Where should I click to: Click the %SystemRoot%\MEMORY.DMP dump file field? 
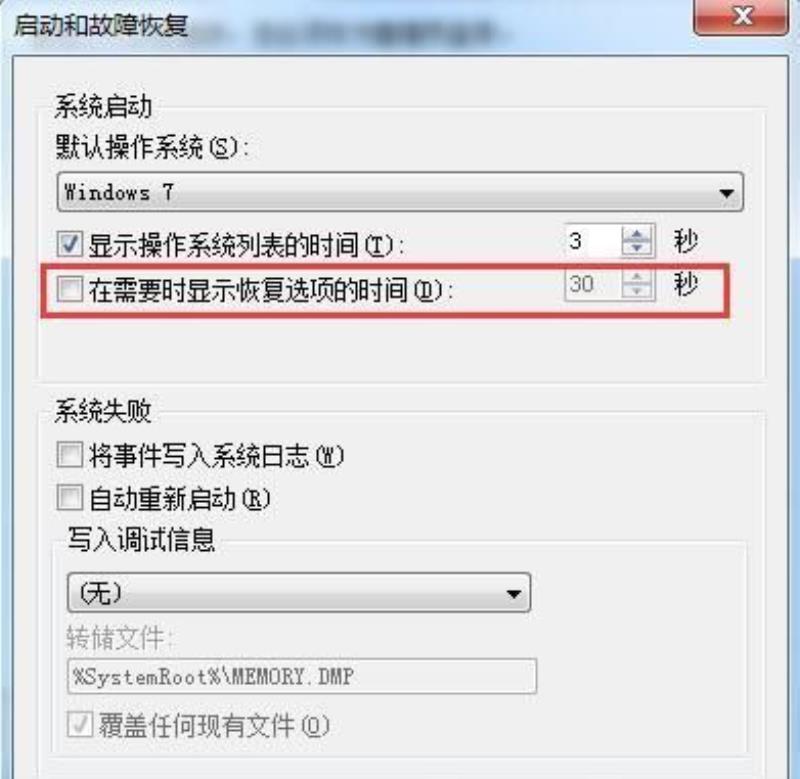(x=302, y=676)
